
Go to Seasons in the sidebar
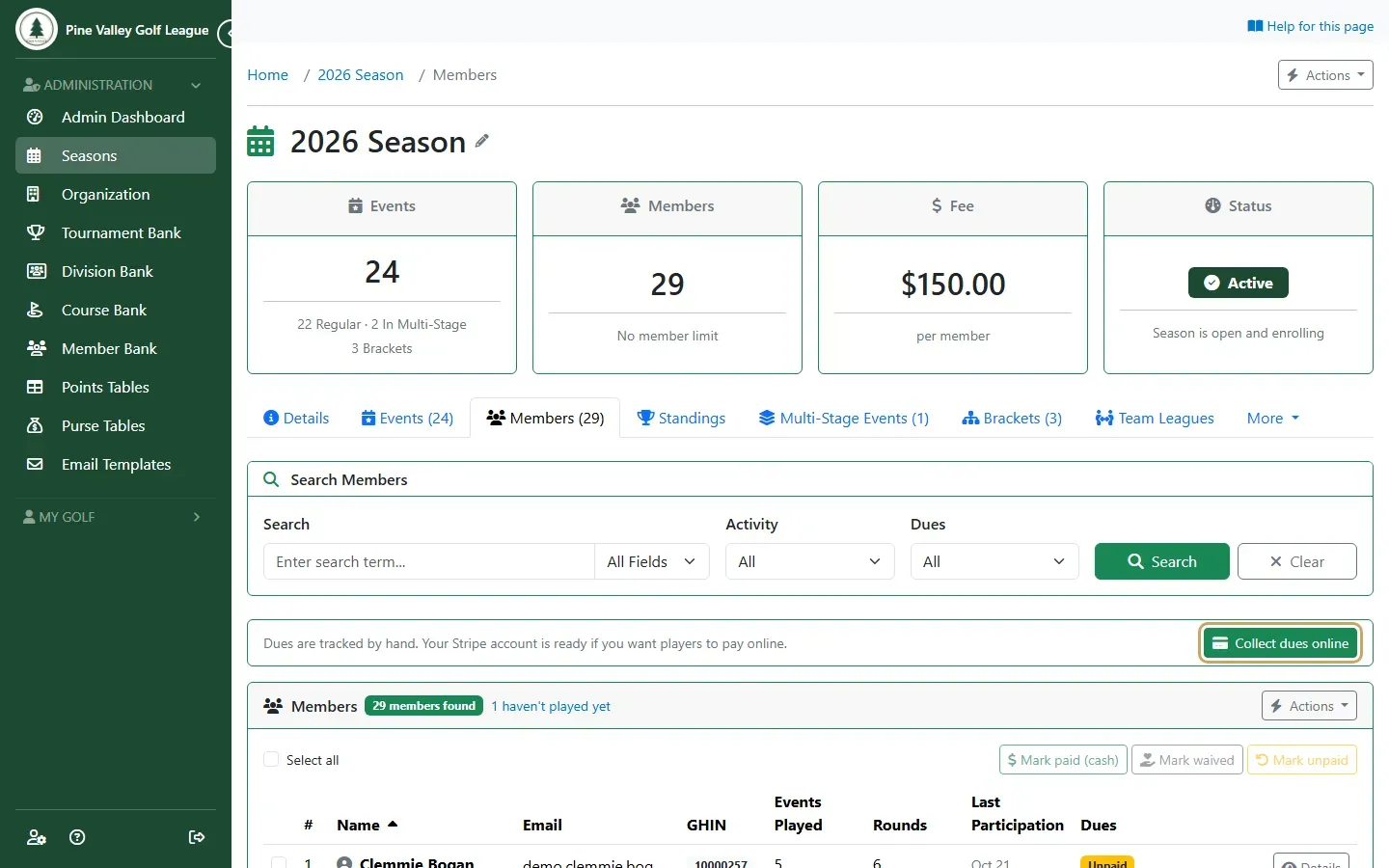click(x=116, y=155)
